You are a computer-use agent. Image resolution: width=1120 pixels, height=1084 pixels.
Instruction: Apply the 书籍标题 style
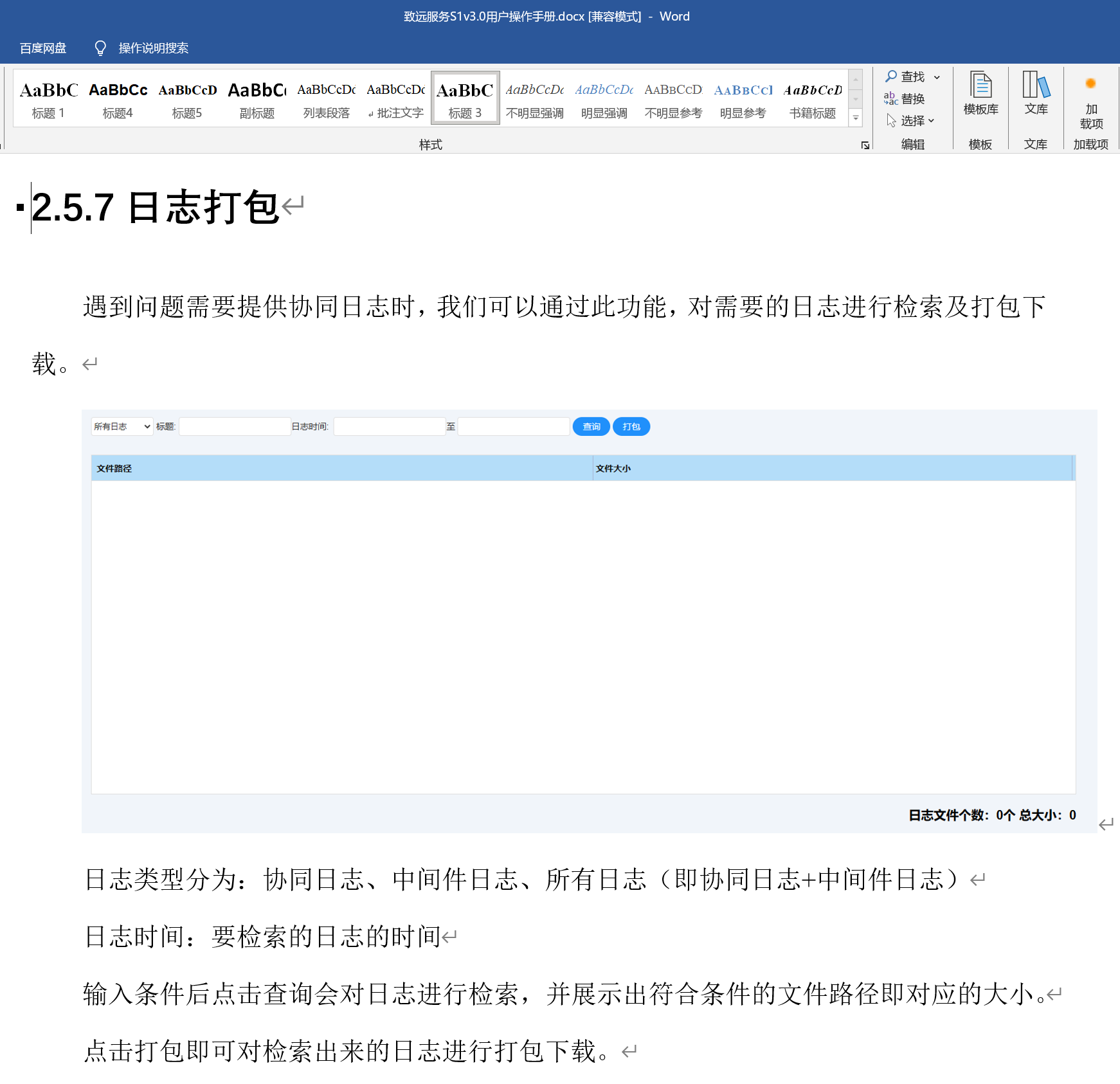tap(811, 98)
